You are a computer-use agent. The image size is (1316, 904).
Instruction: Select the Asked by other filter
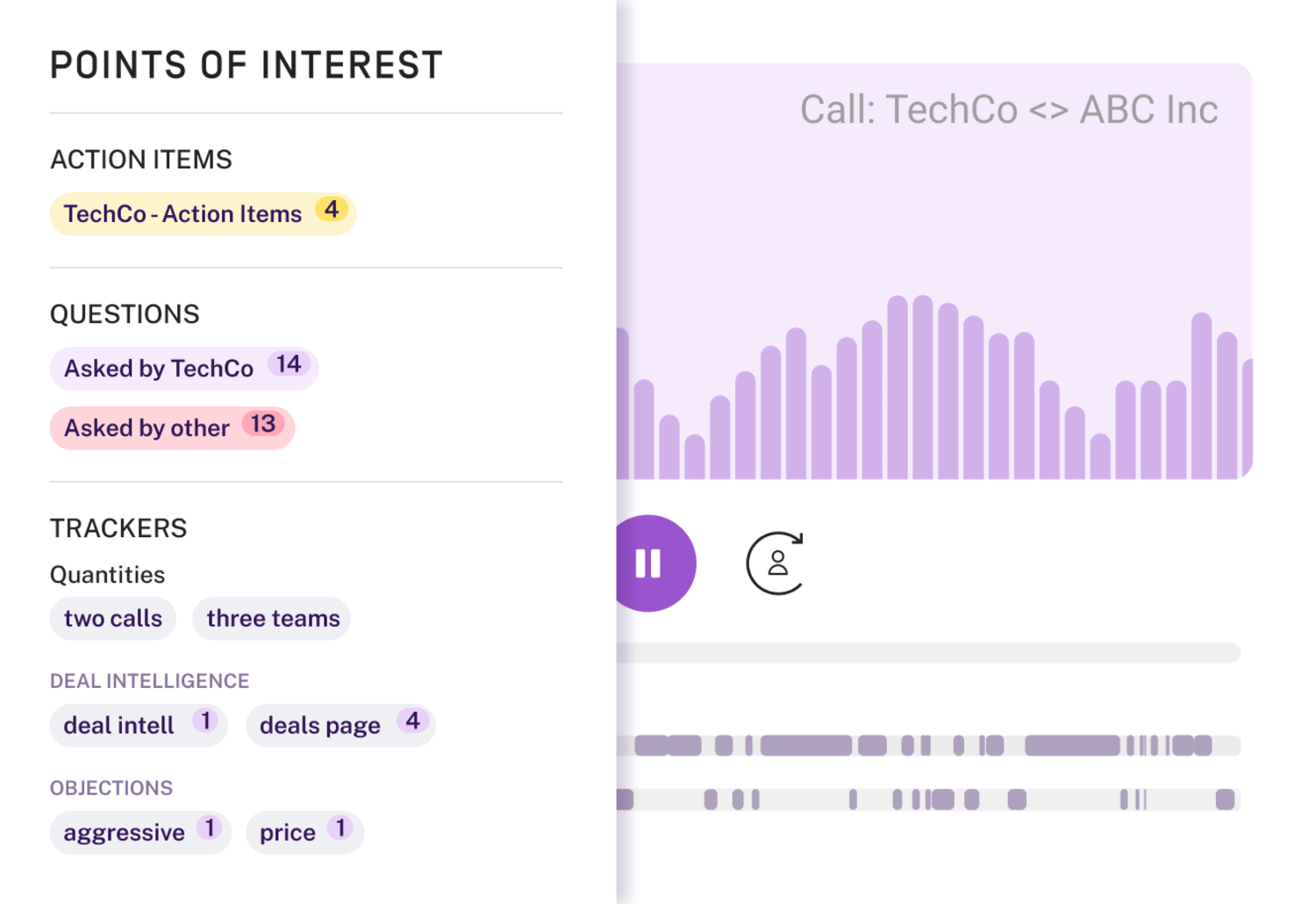pyautogui.click(x=172, y=428)
